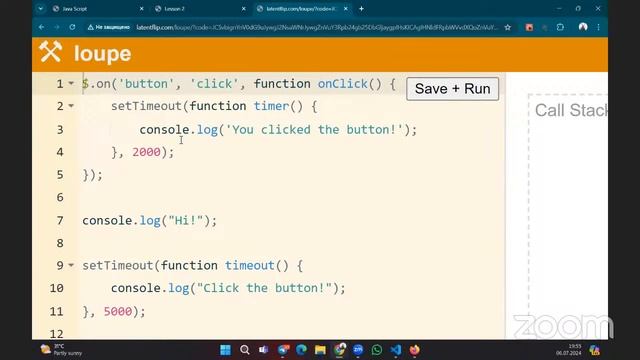Screen dimensions: 640x360
Task: Click the not-secure site warning indicator
Action: [109, 27]
